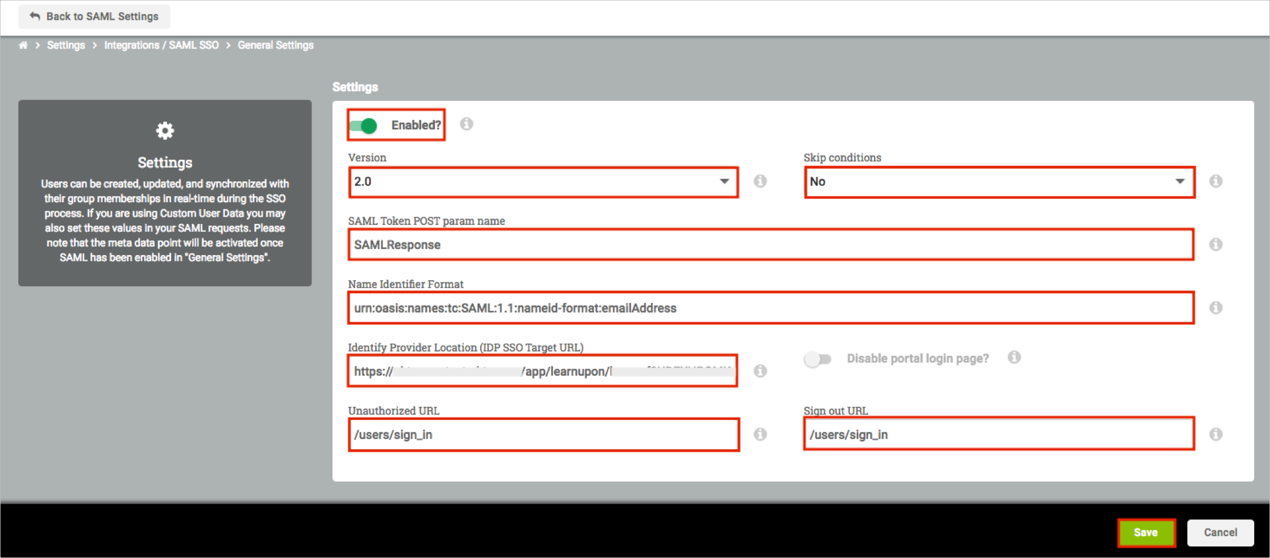This screenshot has width=1270, height=558.
Task: Toggle the Enabled? switch off
Action: (x=364, y=125)
